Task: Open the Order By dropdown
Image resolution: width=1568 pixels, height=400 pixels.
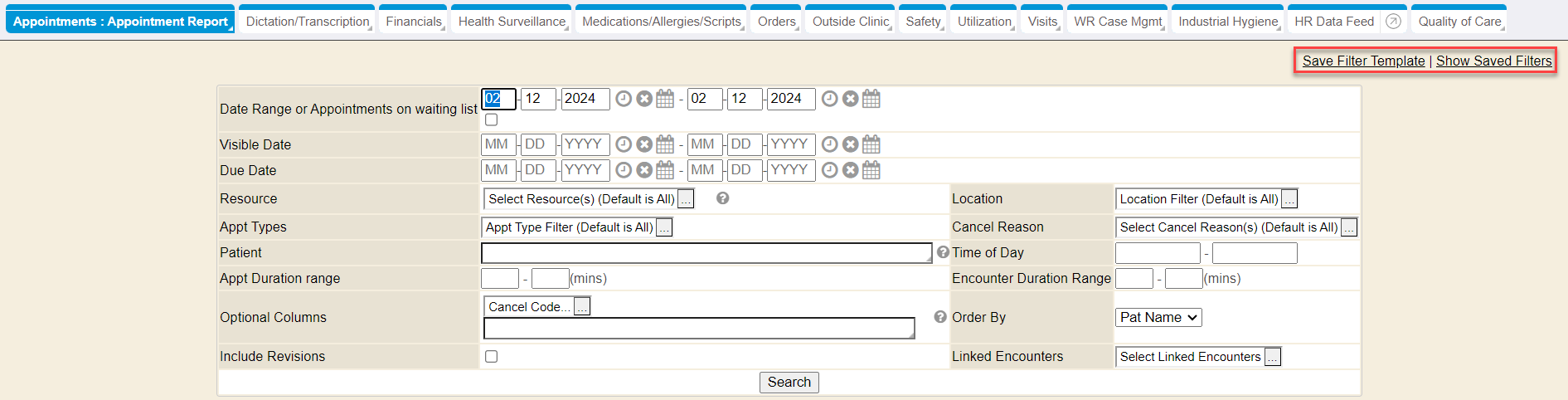Action: click(x=1158, y=318)
